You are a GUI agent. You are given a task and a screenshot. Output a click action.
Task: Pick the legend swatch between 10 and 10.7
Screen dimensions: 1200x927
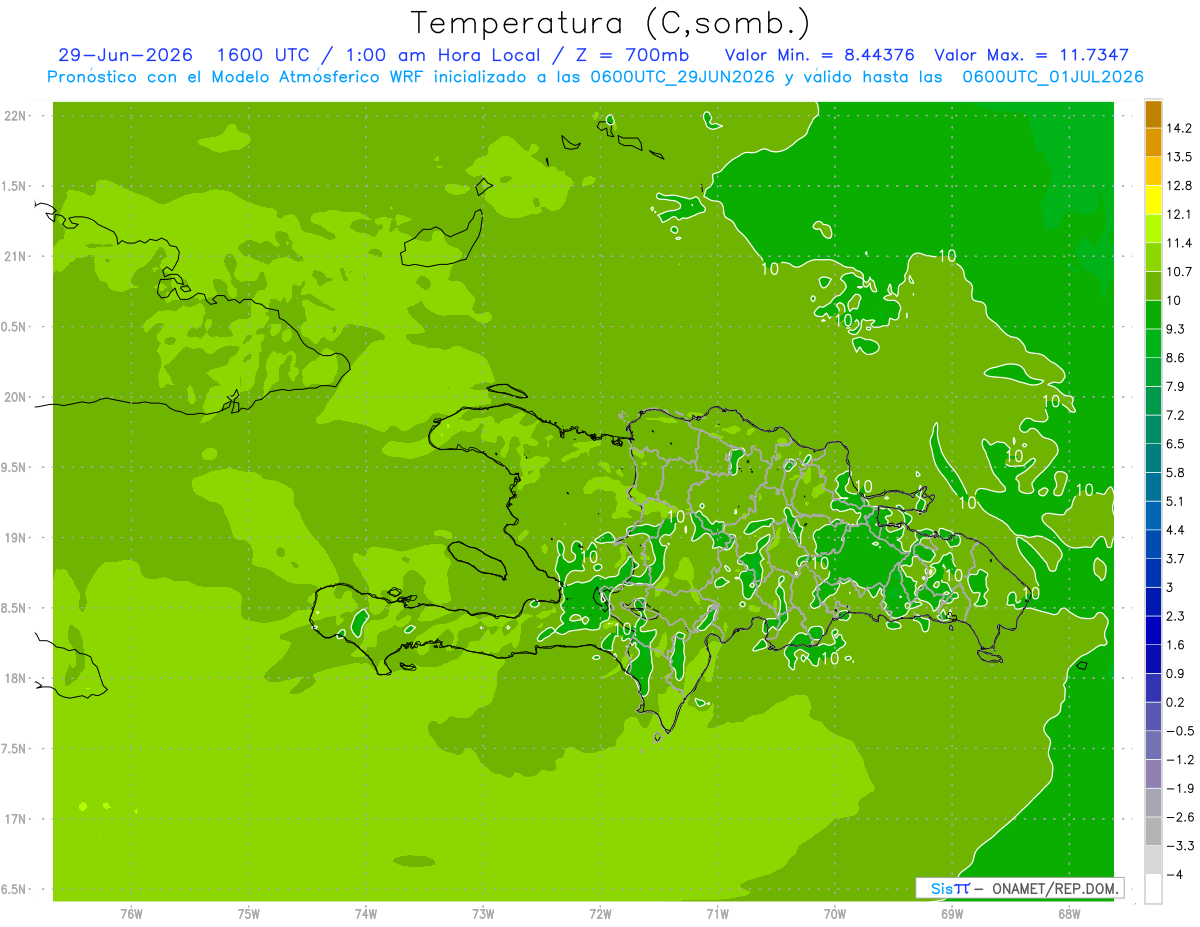(1153, 286)
